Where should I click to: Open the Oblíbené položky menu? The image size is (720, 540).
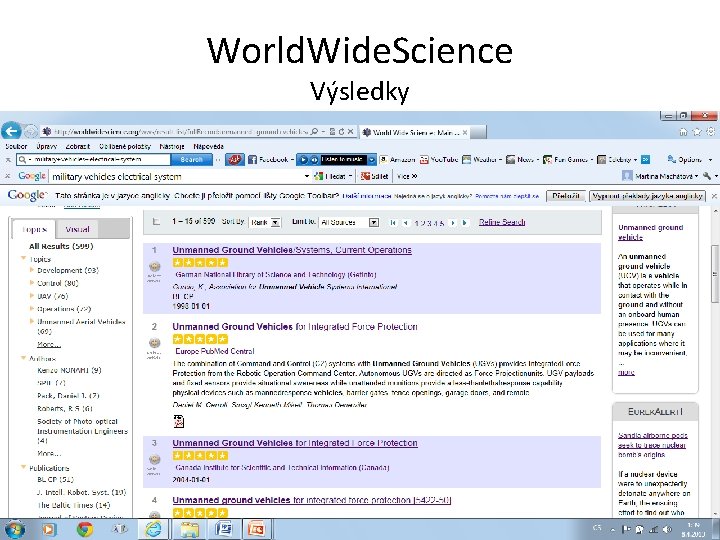click(x=125, y=146)
